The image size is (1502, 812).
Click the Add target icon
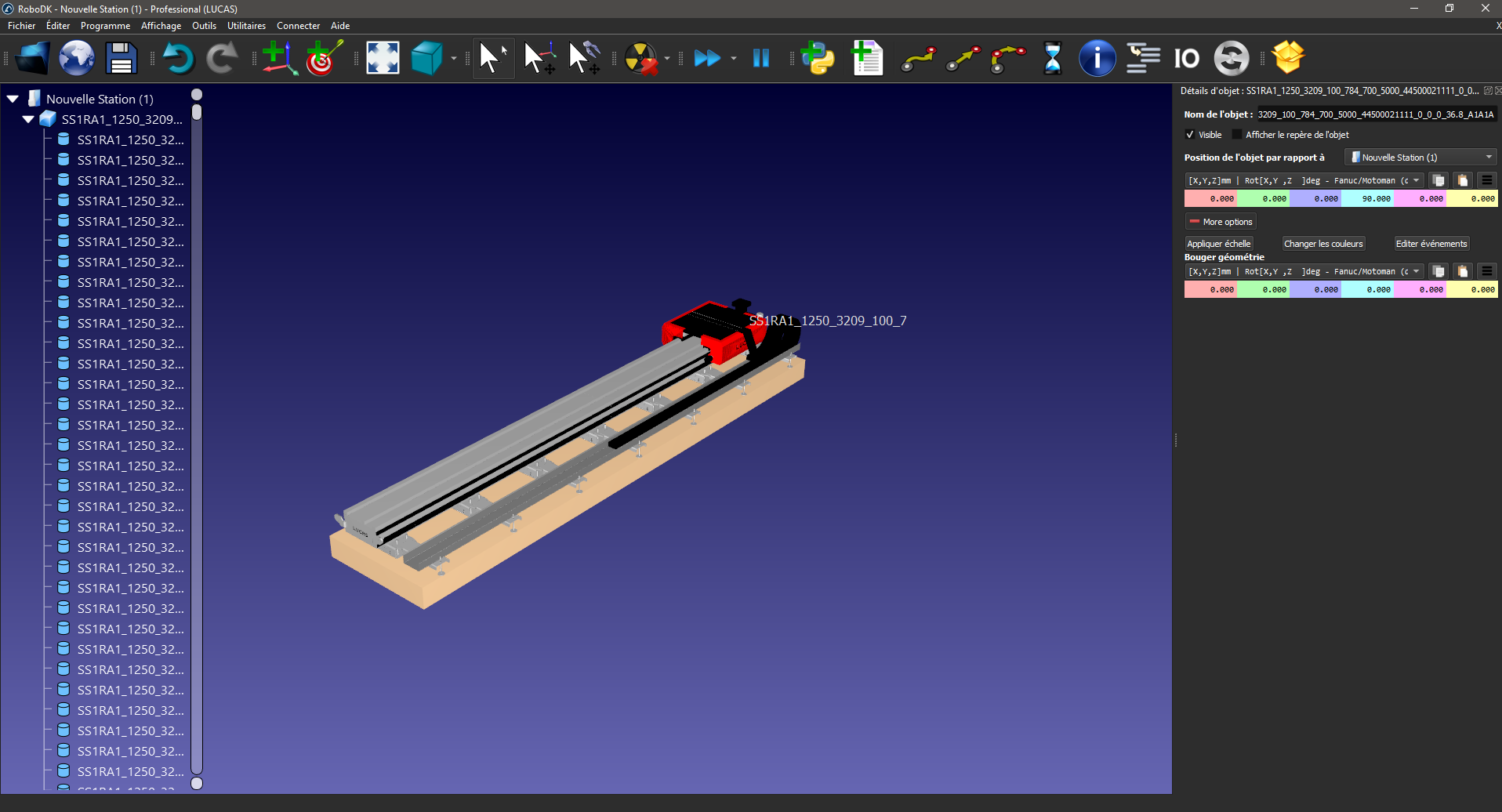coord(324,58)
